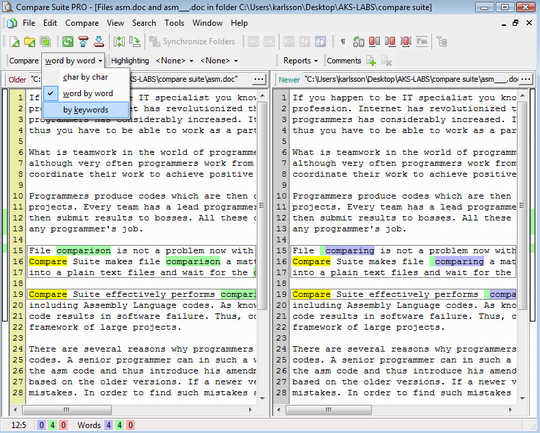Click the grayed-out second panel layout icon

[304, 42]
